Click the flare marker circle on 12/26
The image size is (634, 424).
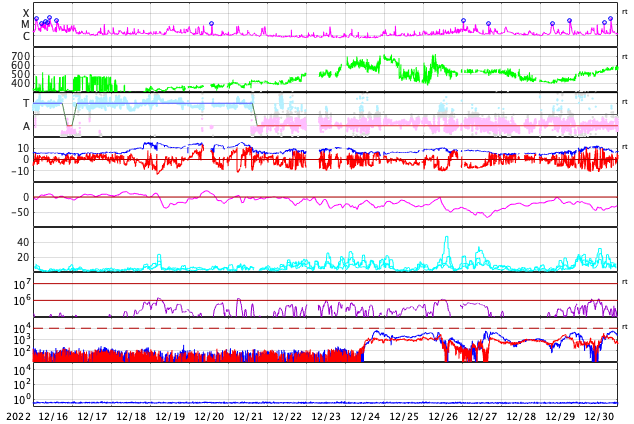[x=463, y=20]
